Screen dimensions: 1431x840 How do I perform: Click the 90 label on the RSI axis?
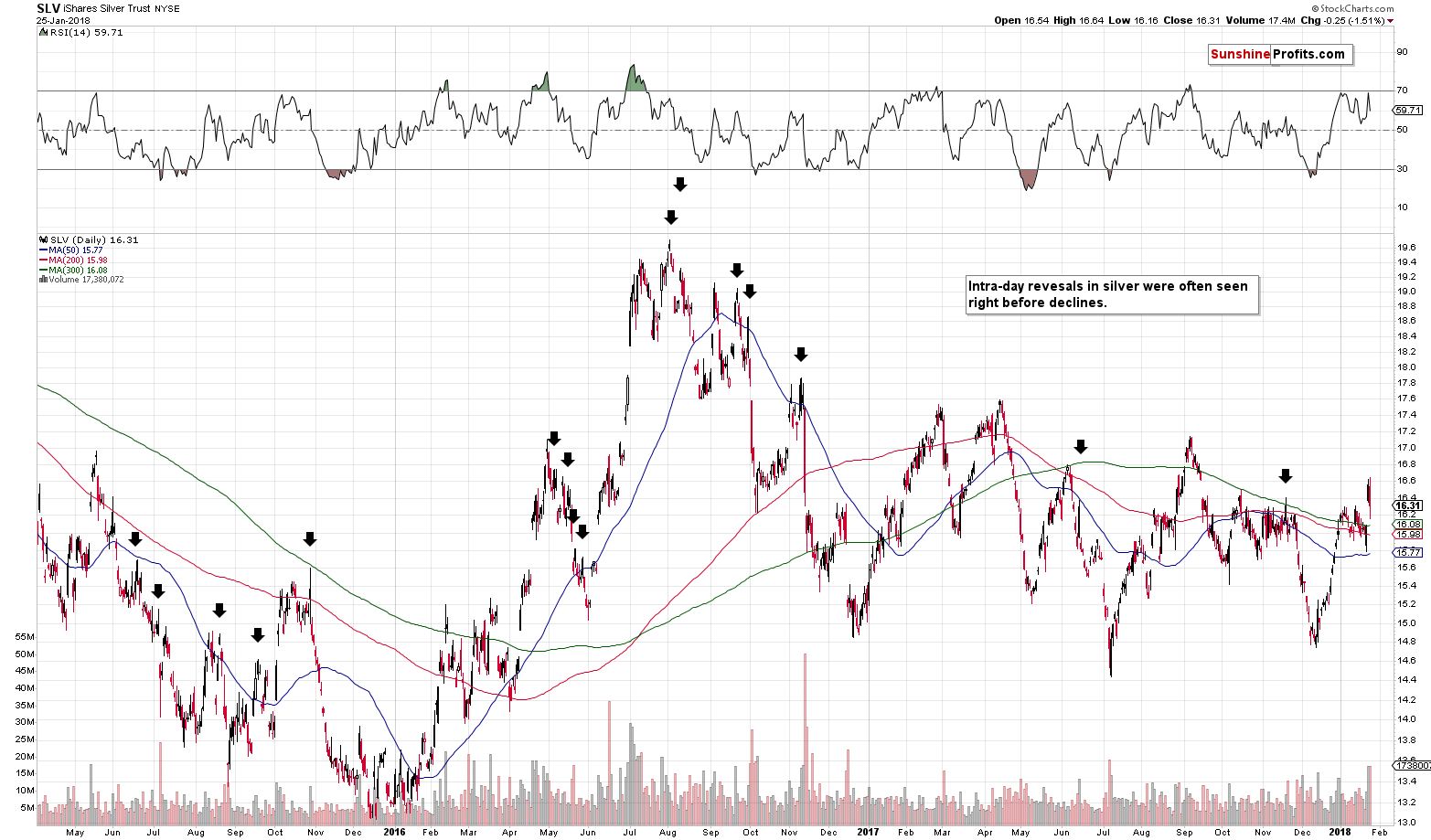1402,52
